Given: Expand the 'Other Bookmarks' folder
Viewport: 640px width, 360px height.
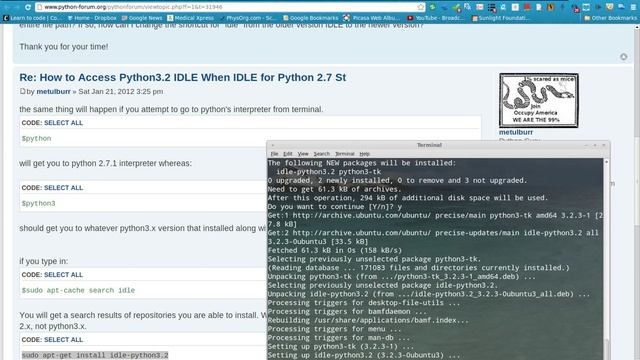Looking at the screenshot, I should click(610, 18).
